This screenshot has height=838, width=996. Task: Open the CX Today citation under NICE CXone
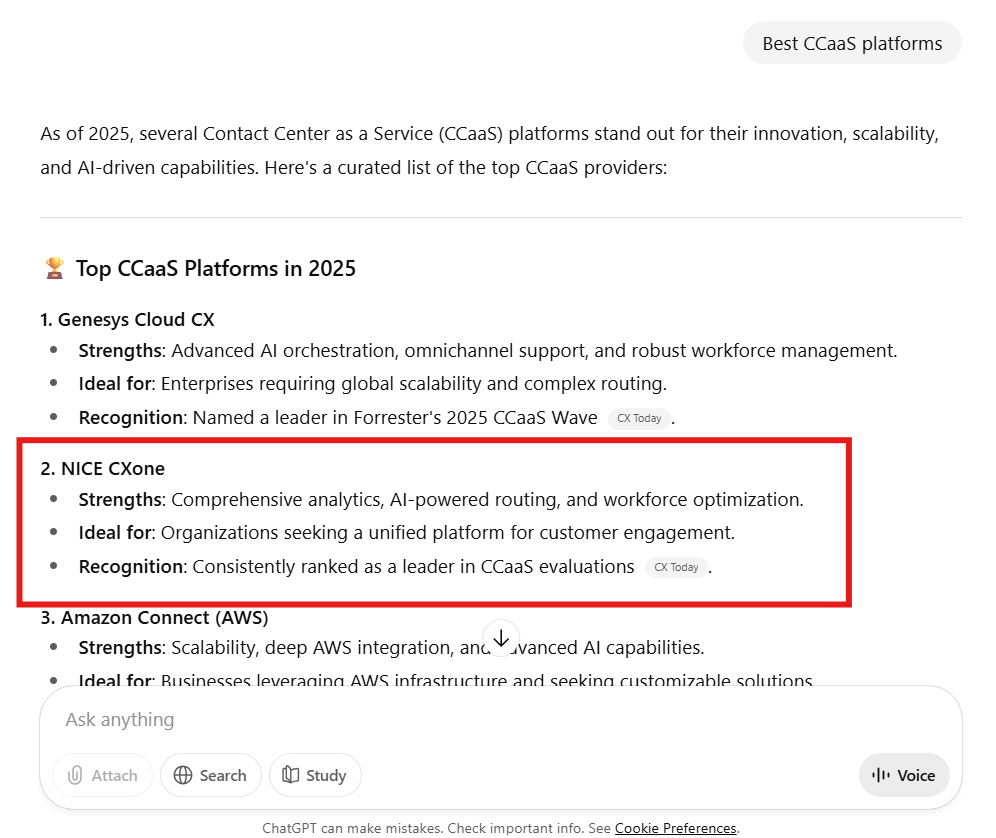click(x=676, y=567)
